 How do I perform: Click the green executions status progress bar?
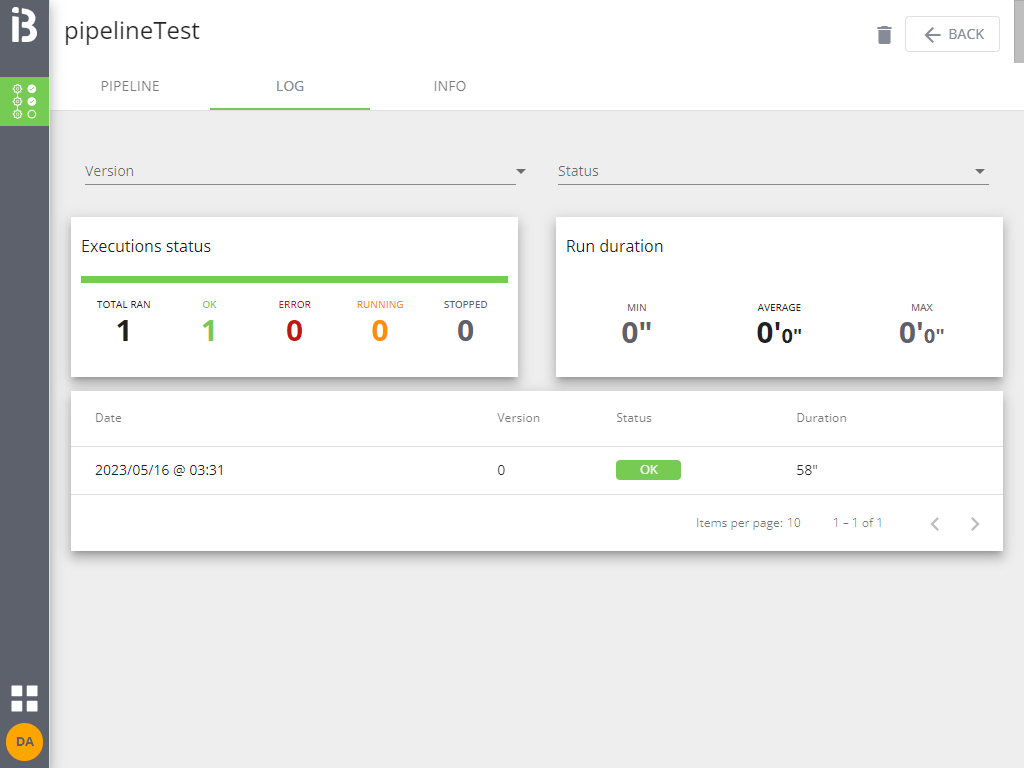click(294, 279)
